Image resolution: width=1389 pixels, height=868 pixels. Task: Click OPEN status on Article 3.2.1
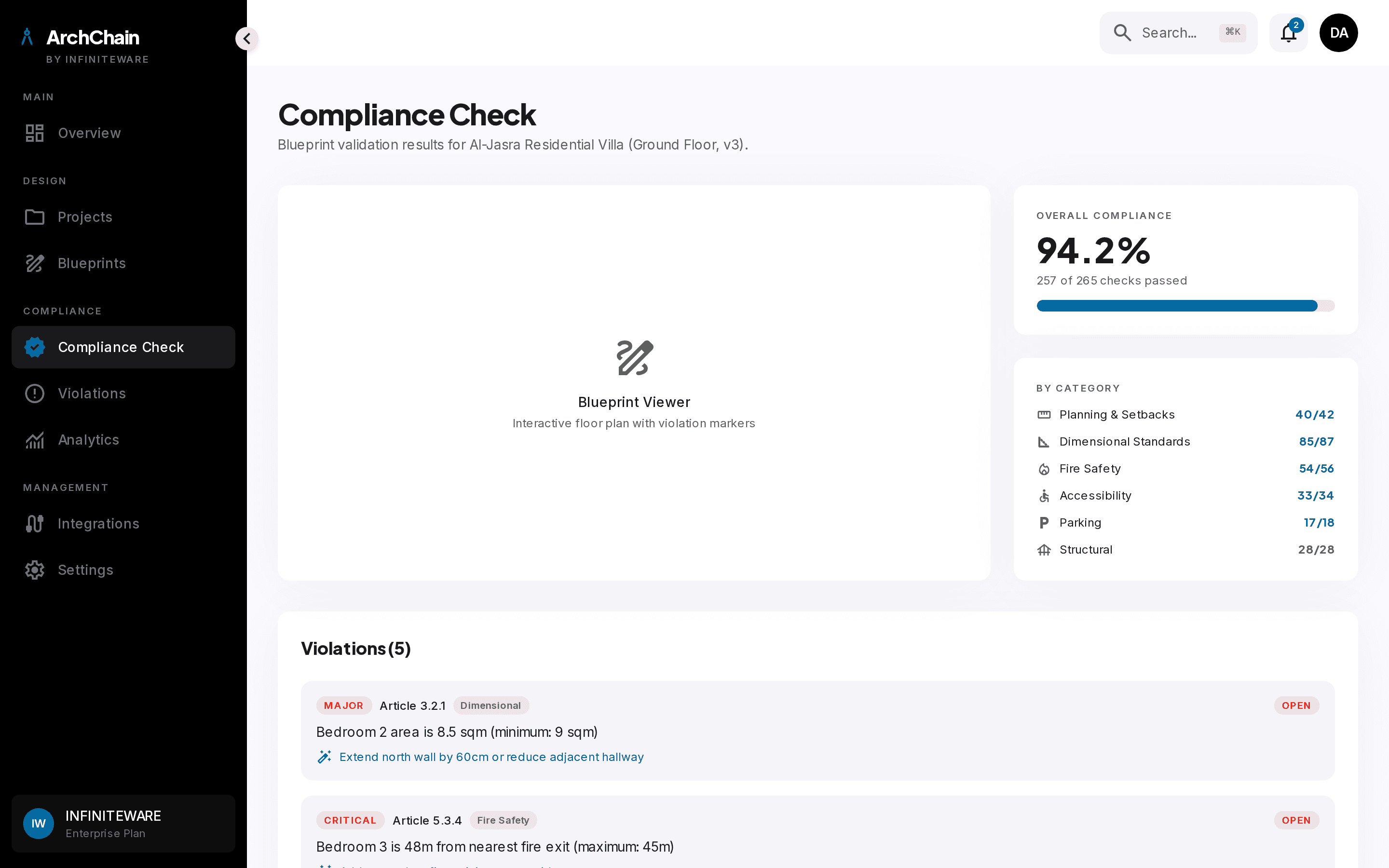coord(1296,705)
